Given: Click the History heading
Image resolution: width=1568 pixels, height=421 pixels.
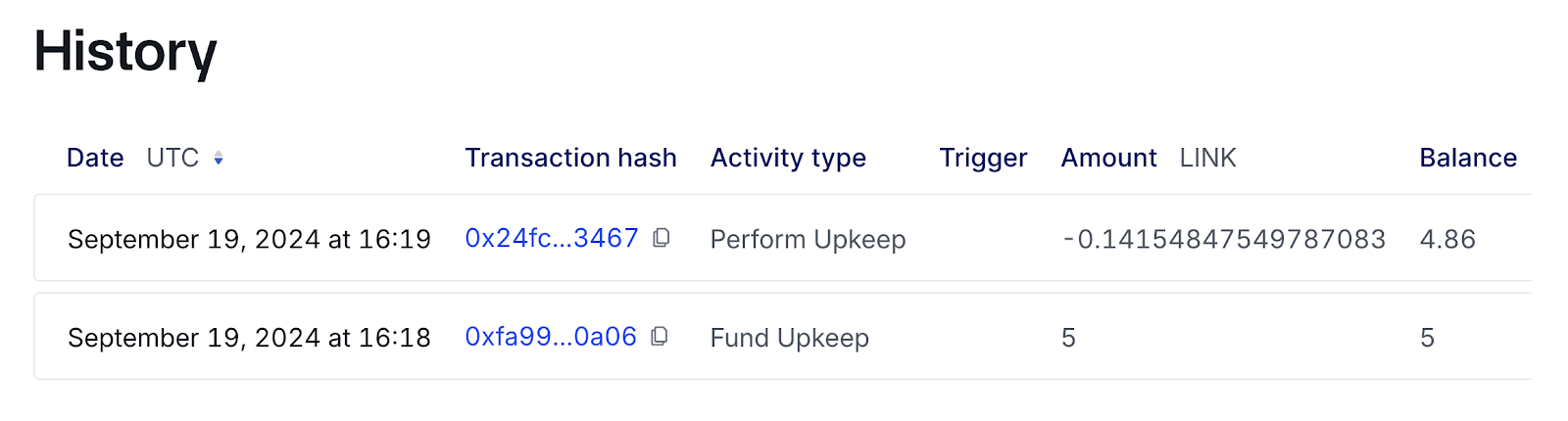Looking at the screenshot, I should point(125,51).
